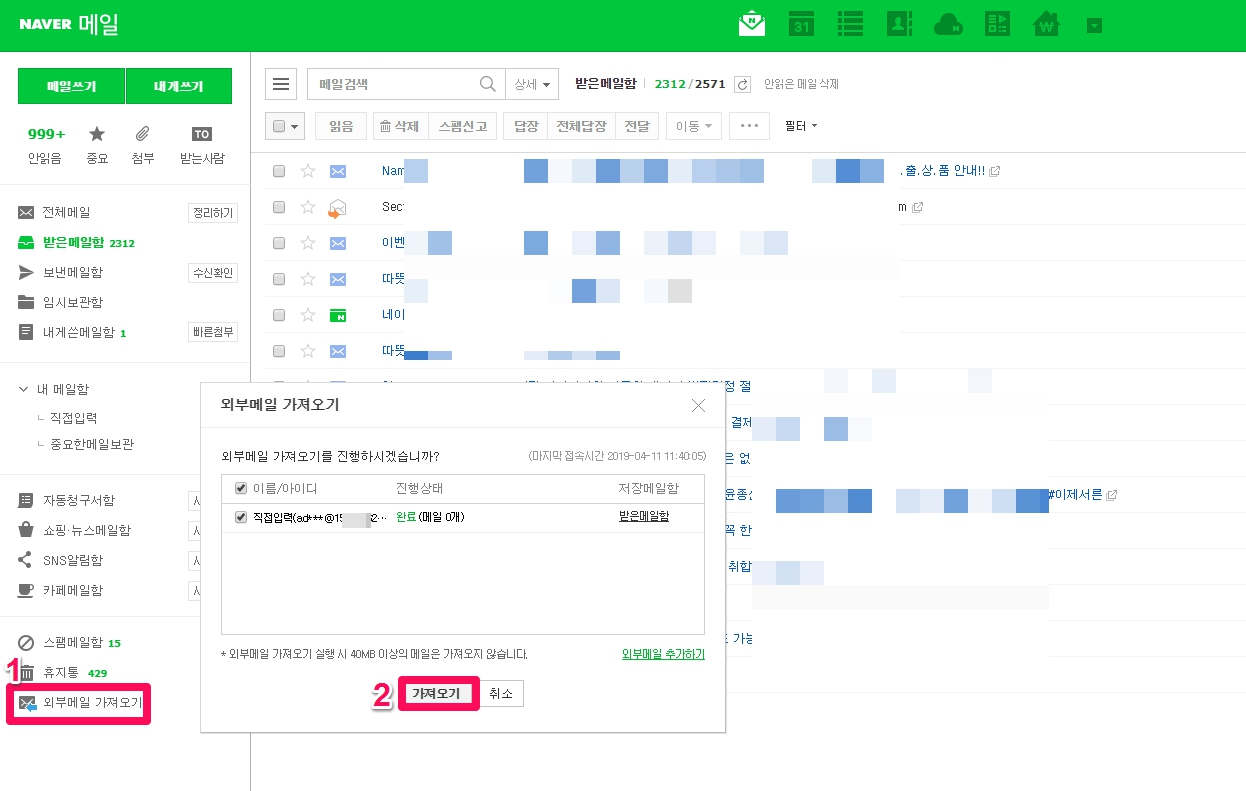This screenshot has height=791, width=1246.
Task: Open the address book icon in header
Action: (900, 25)
